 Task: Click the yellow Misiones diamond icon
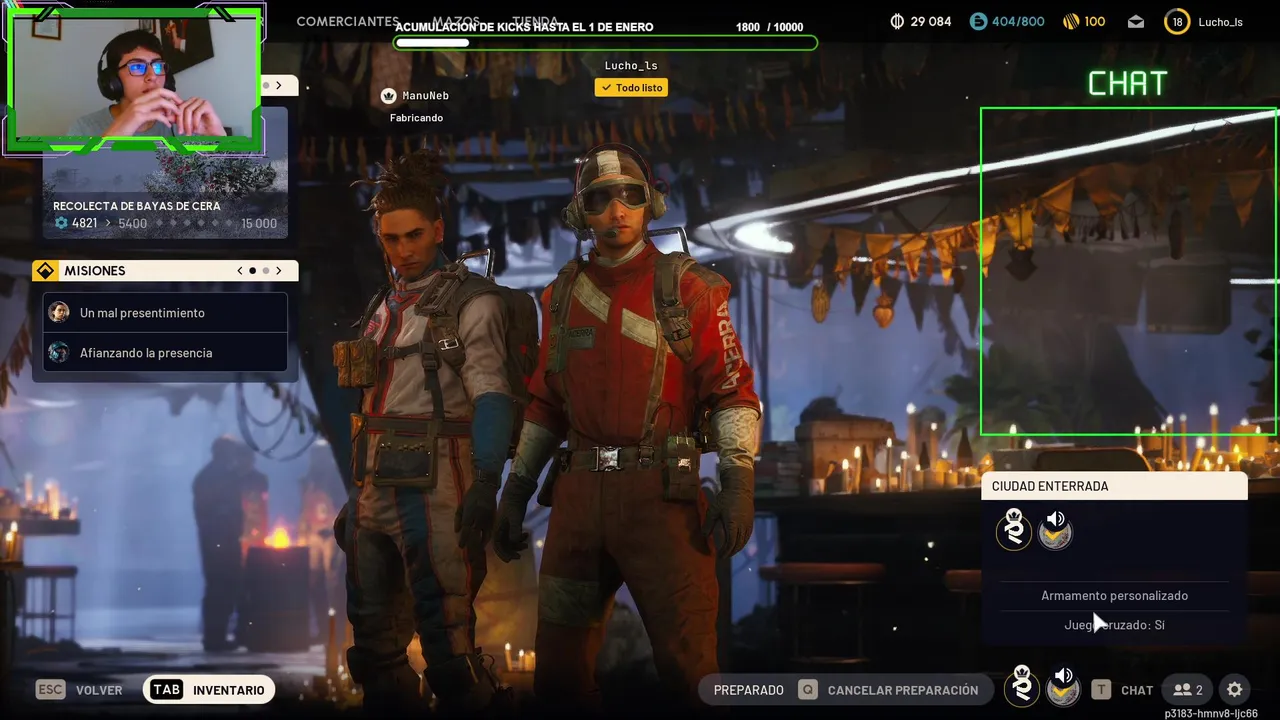pyautogui.click(x=45, y=271)
